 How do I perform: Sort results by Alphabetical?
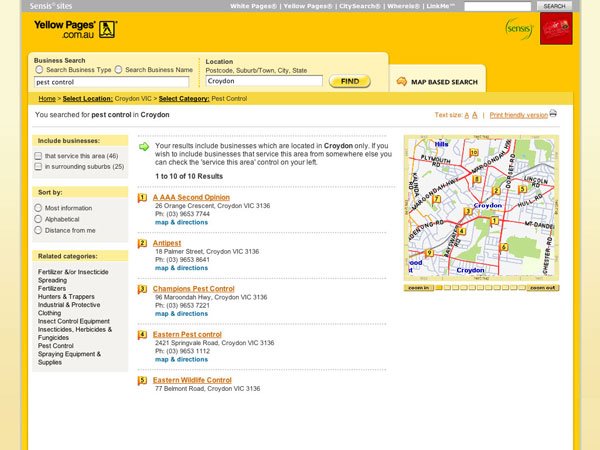click(x=39, y=219)
